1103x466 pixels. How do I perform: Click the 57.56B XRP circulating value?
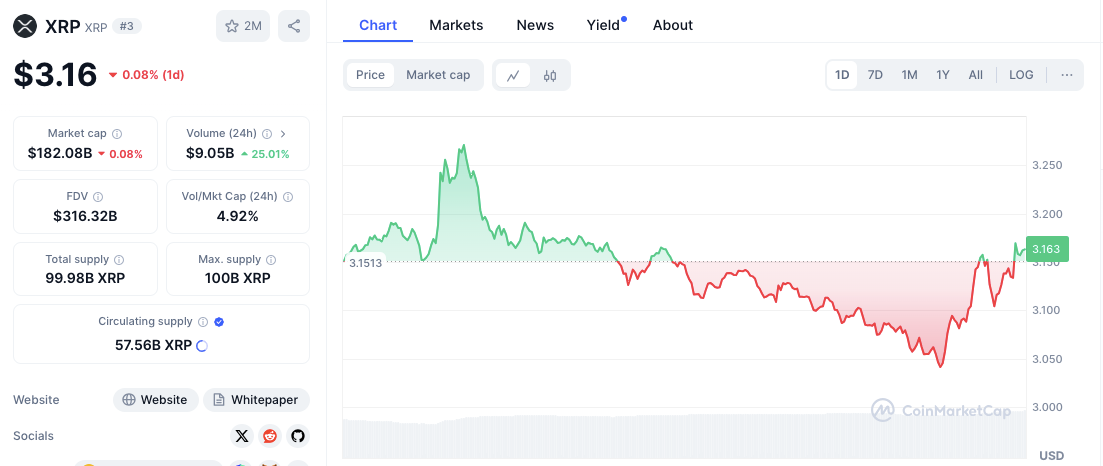tap(153, 346)
